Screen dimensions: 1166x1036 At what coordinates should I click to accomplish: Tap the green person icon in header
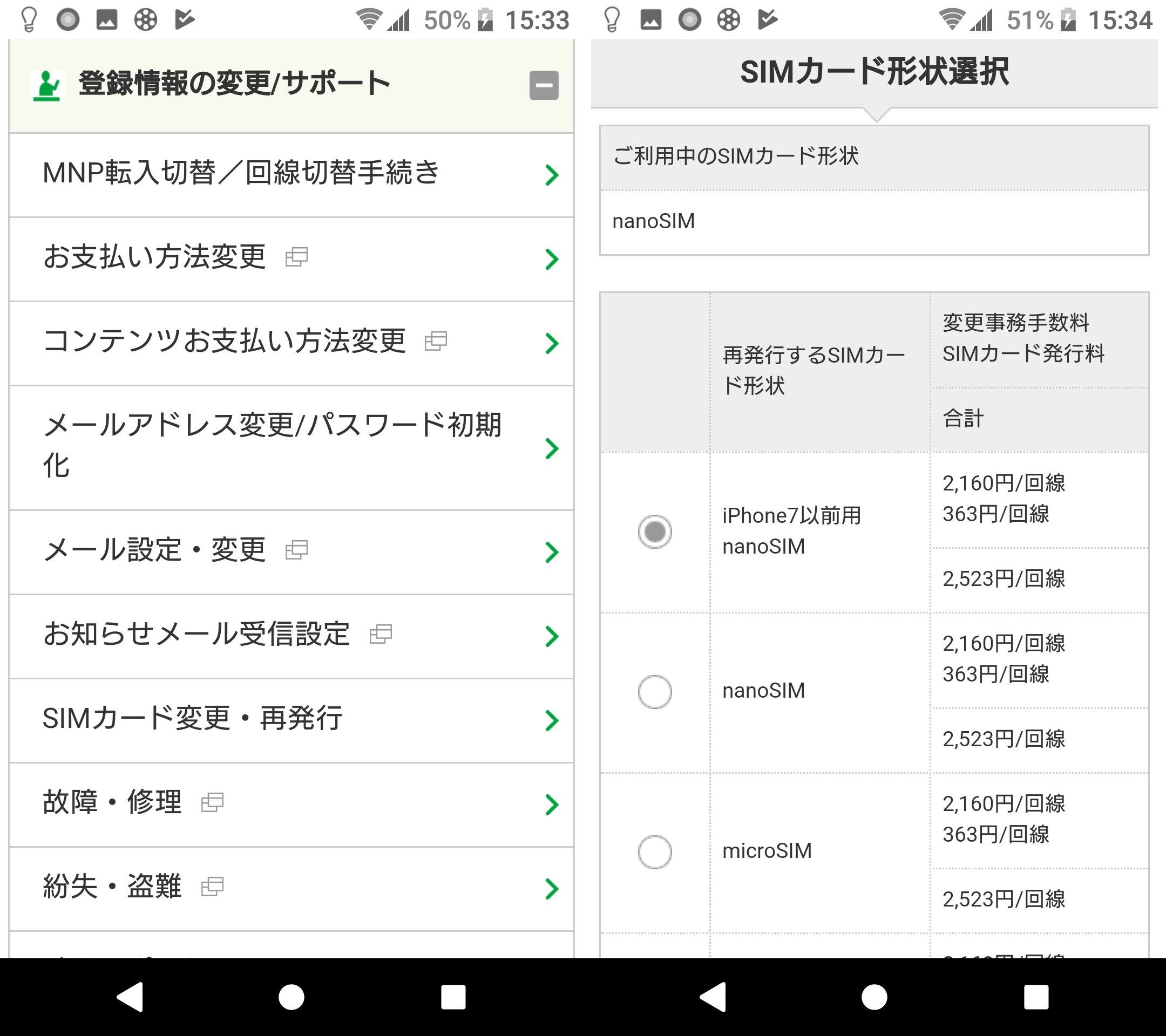click(47, 86)
